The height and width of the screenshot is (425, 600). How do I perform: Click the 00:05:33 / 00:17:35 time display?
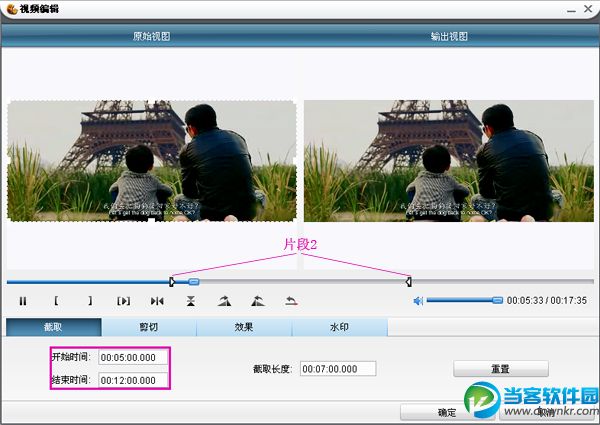(x=547, y=300)
